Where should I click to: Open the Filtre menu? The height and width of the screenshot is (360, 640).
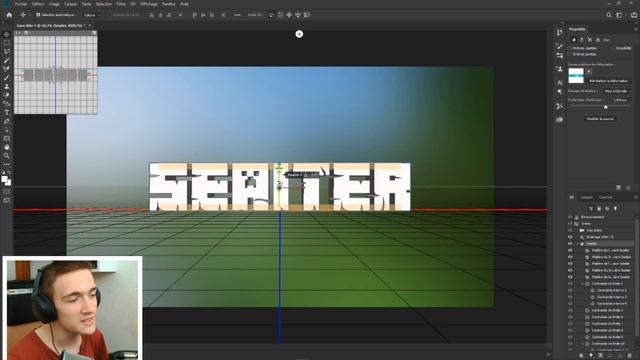click(x=121, y=4)
